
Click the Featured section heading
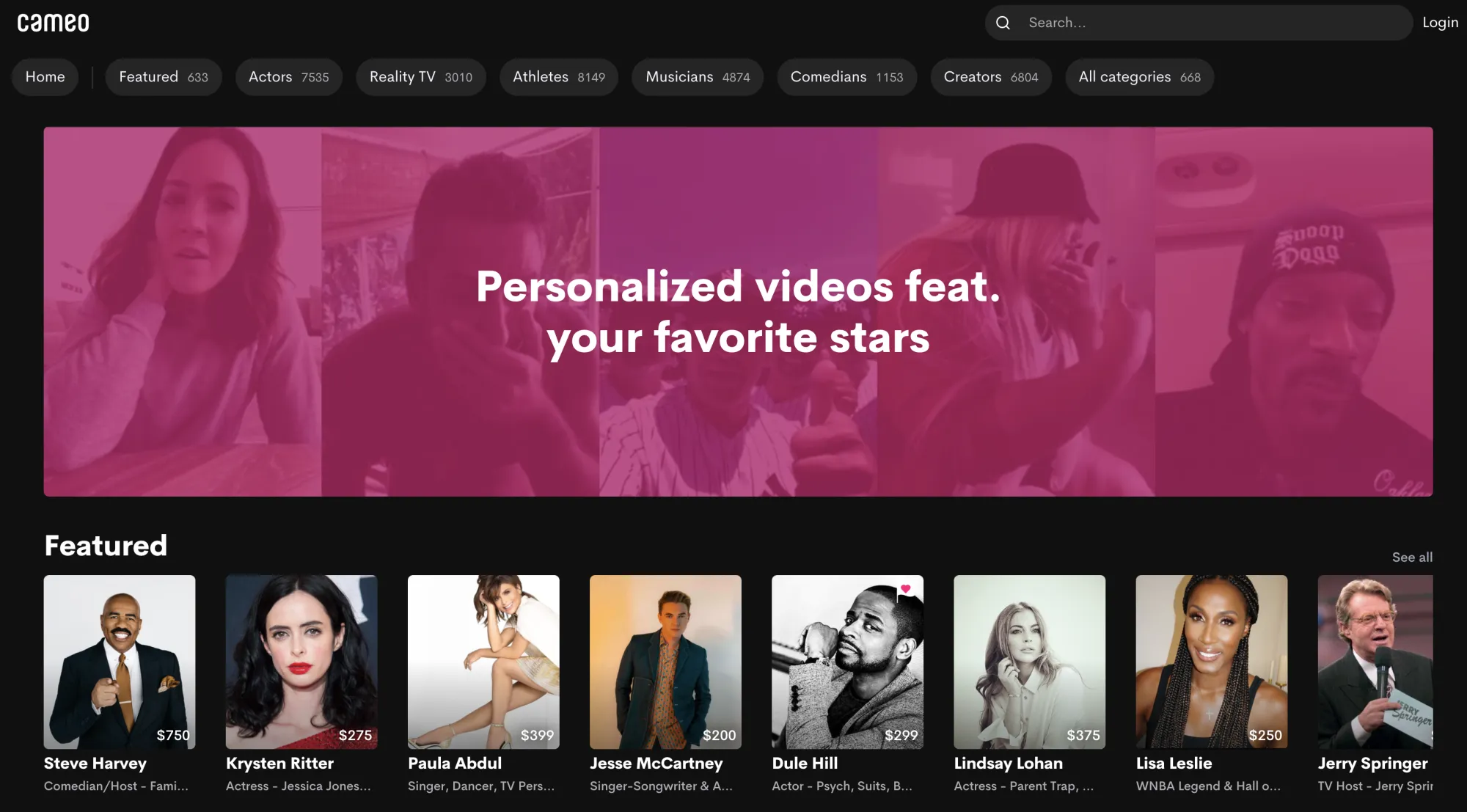pos(106,546)
